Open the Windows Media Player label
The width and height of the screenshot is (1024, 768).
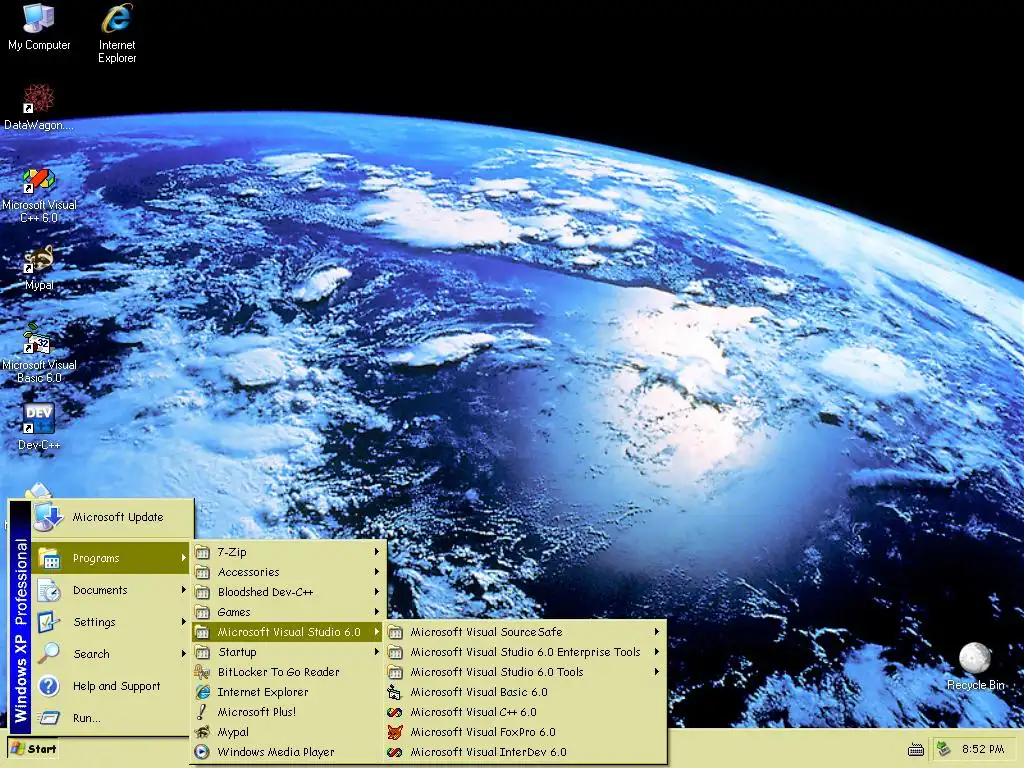point(276,752)
